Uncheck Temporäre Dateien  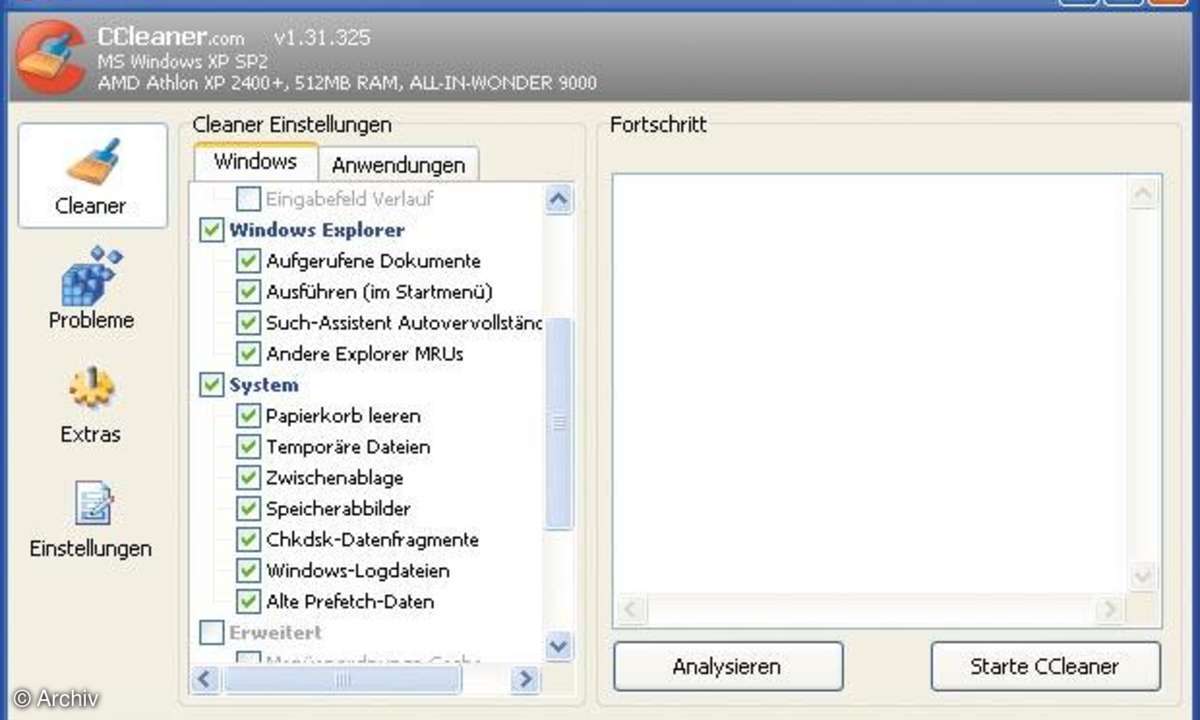click(x=247, y=447)
